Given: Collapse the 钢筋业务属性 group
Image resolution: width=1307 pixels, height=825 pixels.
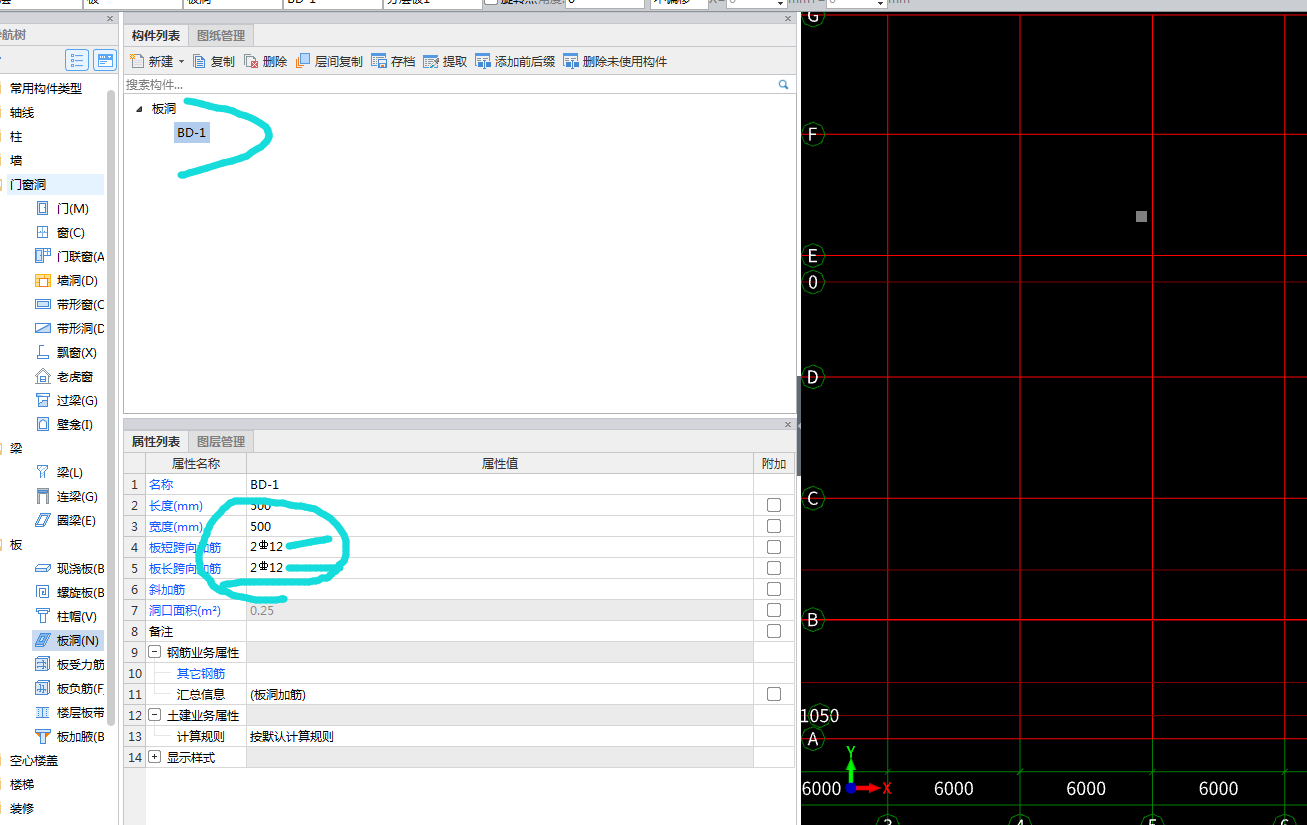Looking at the screenshot, I should coord(155,652).
